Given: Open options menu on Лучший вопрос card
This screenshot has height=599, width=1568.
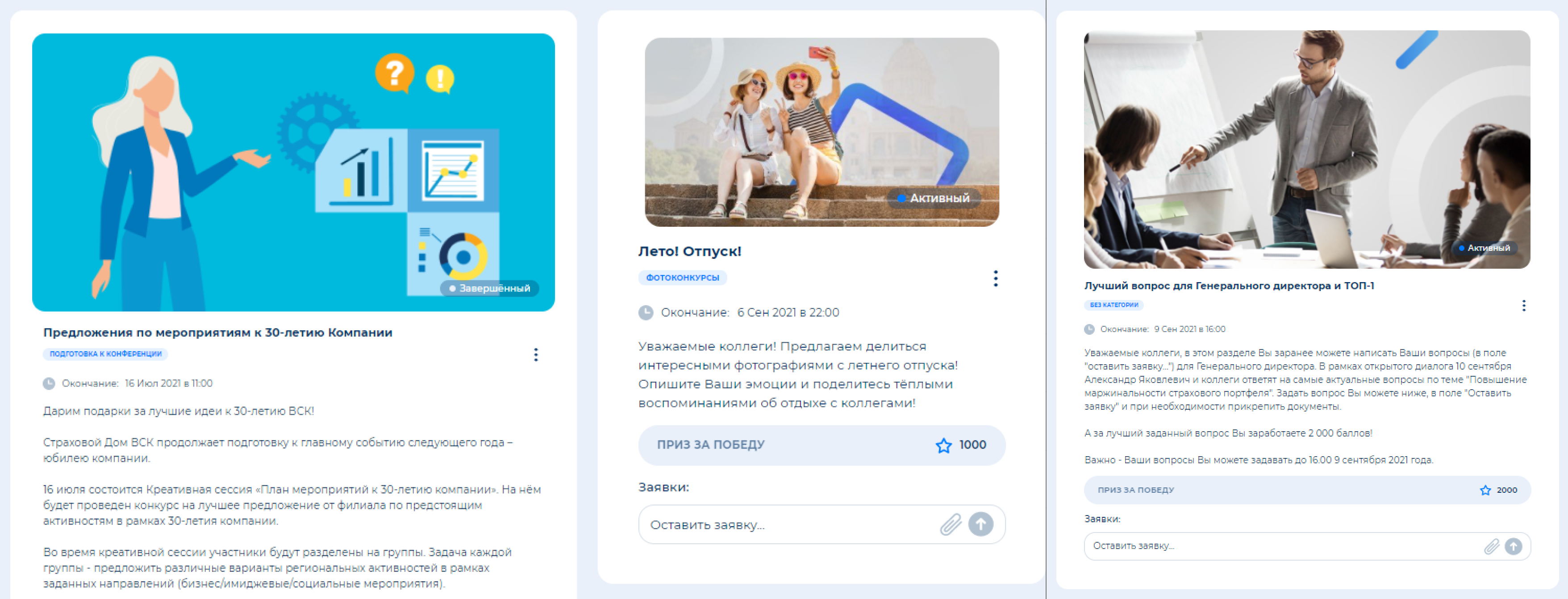Looking at the screenshot, I should [x=1523, y=305].
